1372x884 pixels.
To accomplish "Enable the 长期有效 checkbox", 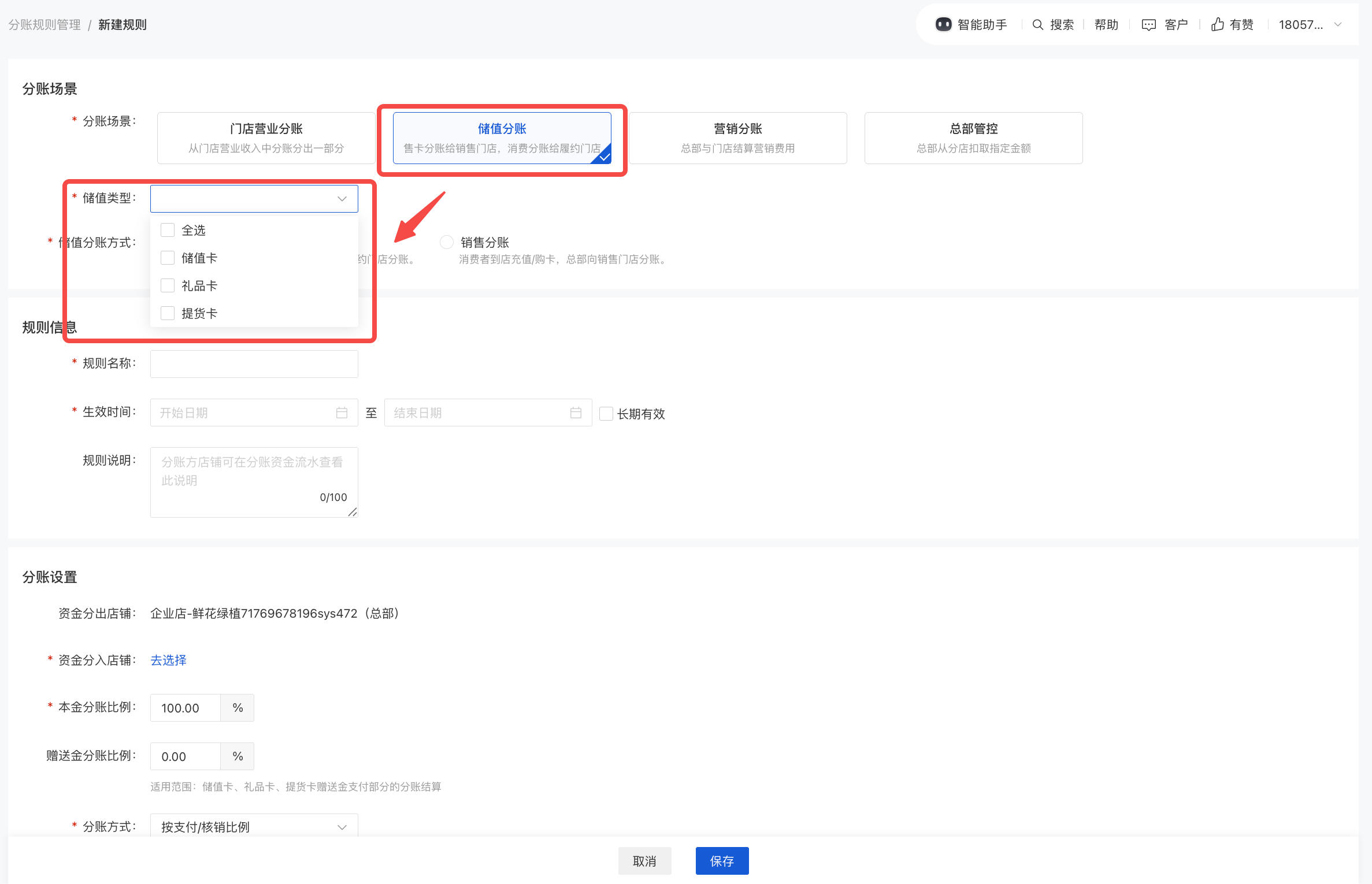I will click(606, 414).
